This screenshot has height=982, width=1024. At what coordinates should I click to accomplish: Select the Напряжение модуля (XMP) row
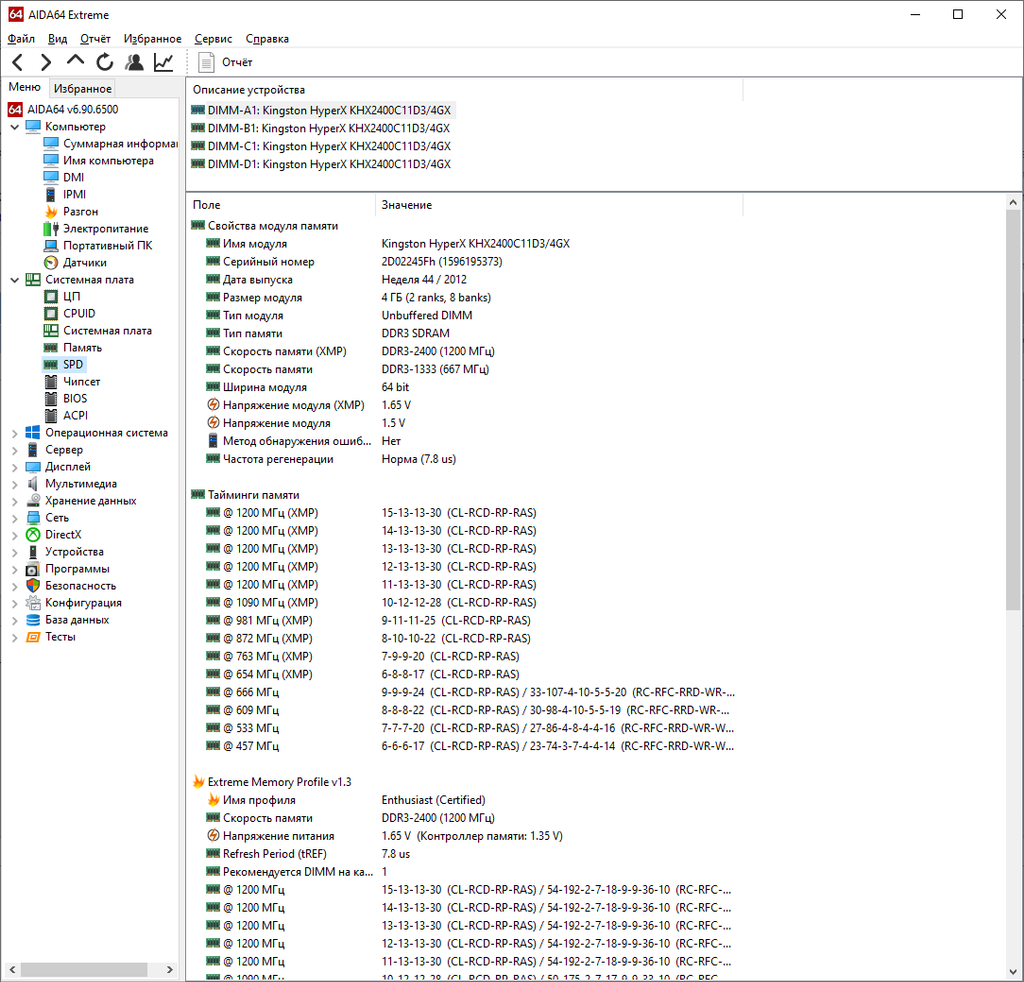(464, 405)
